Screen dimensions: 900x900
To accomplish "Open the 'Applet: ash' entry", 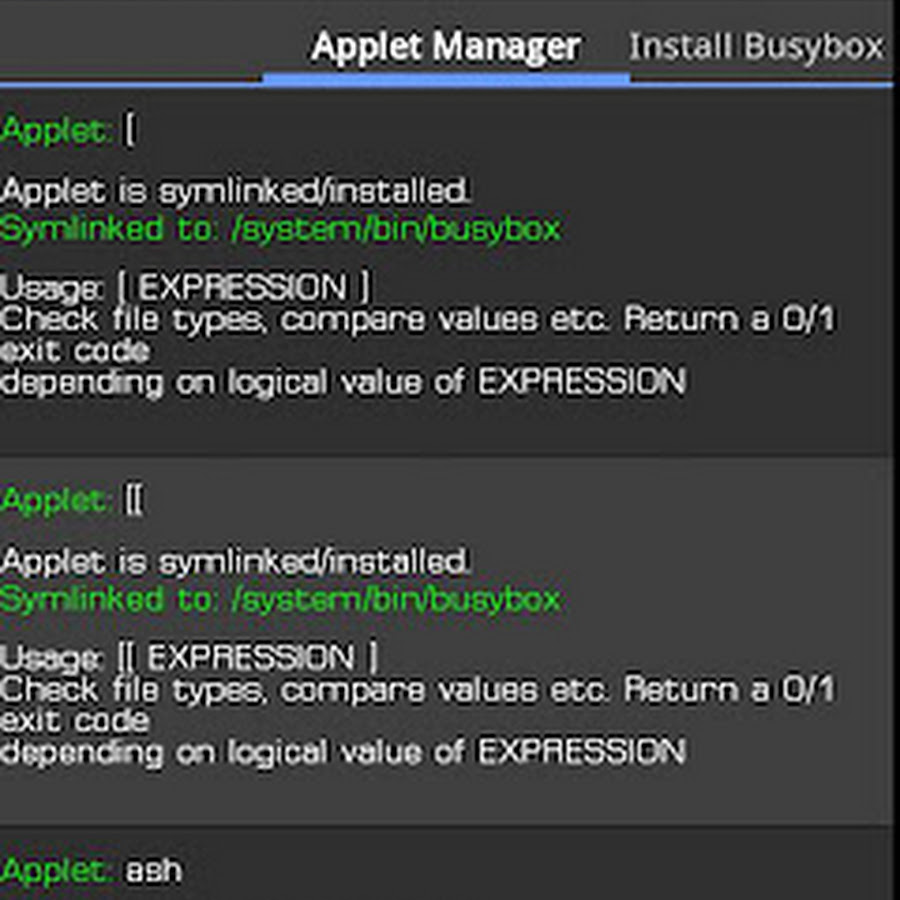I will tap(91, 870).
